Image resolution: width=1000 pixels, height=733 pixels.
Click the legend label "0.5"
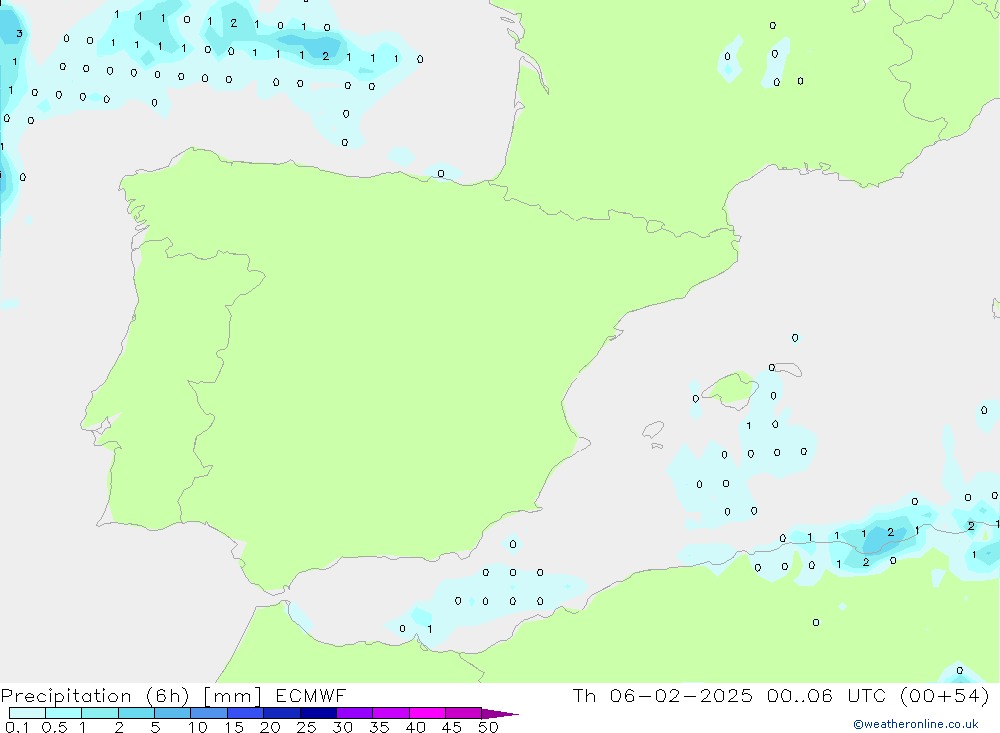[x=54, y=727]
